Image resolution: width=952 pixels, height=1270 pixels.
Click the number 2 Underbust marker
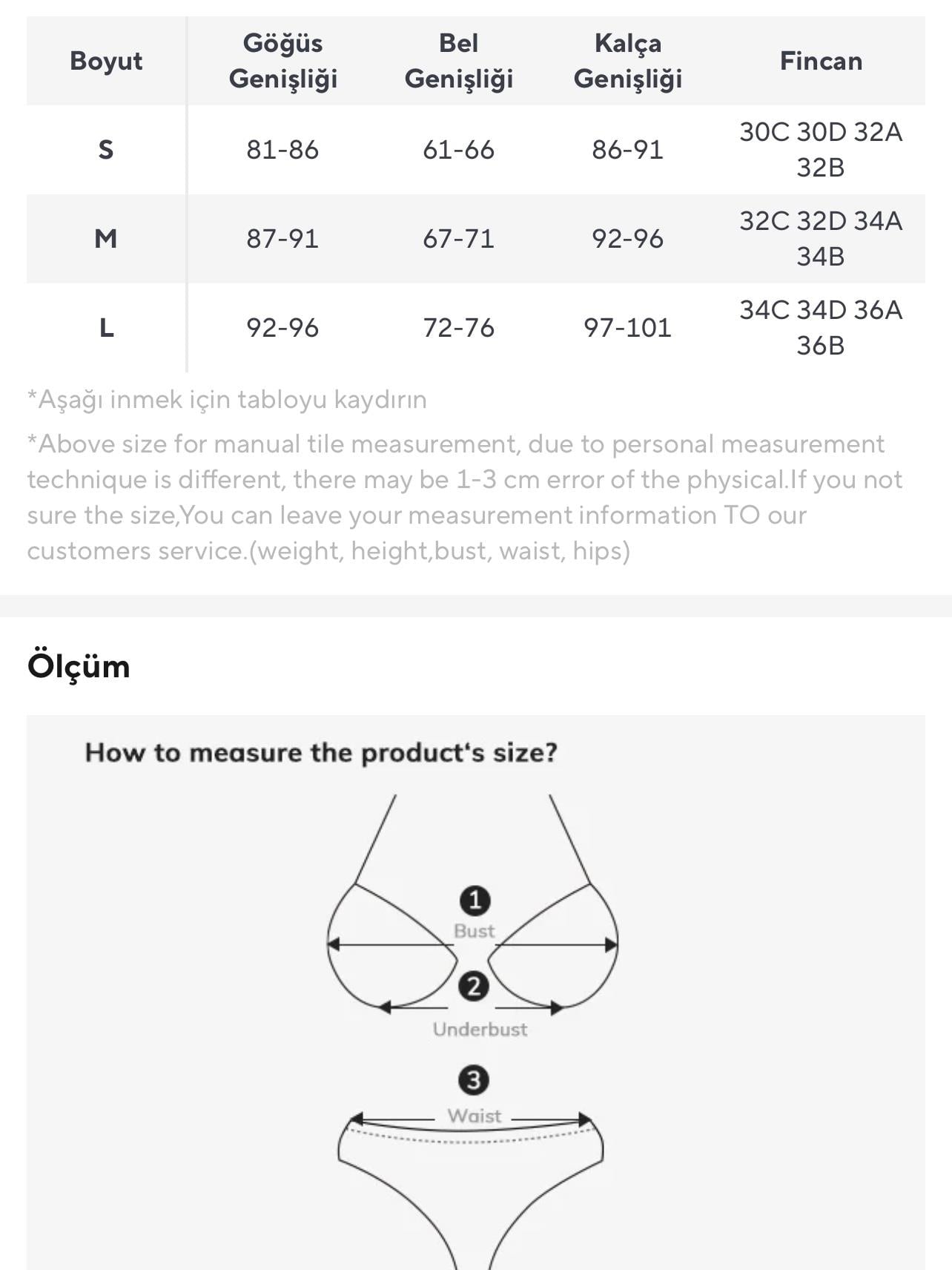point(474,987)
